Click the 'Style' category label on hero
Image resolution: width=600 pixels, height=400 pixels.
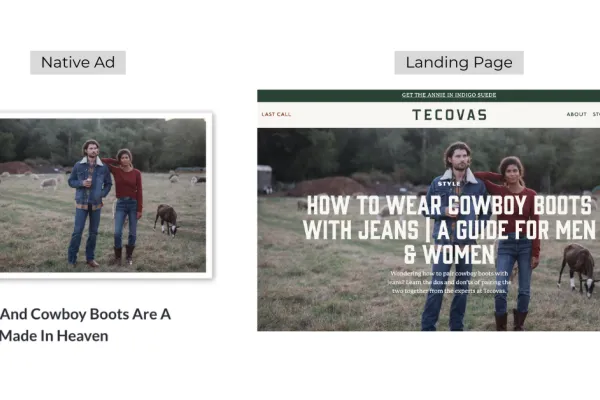click(x=449, y=184)
